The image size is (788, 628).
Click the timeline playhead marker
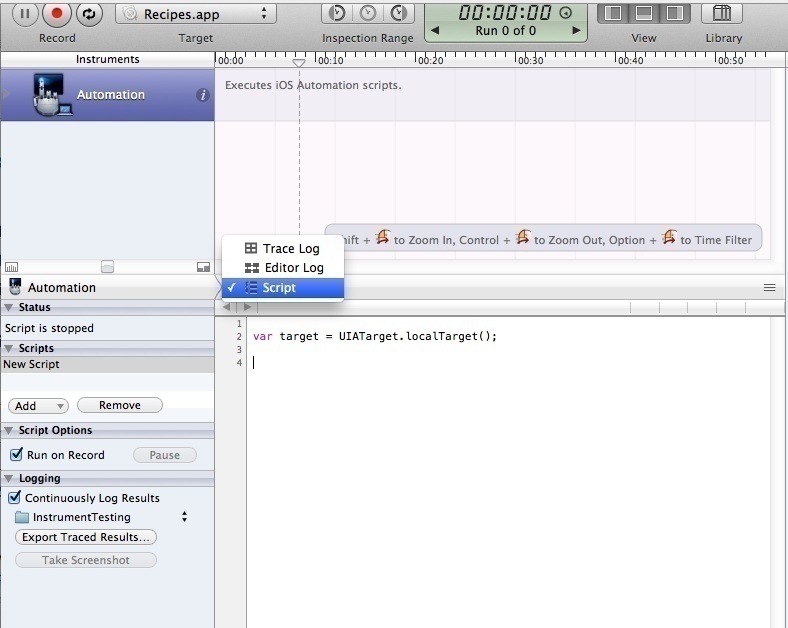tap(299, 63)
